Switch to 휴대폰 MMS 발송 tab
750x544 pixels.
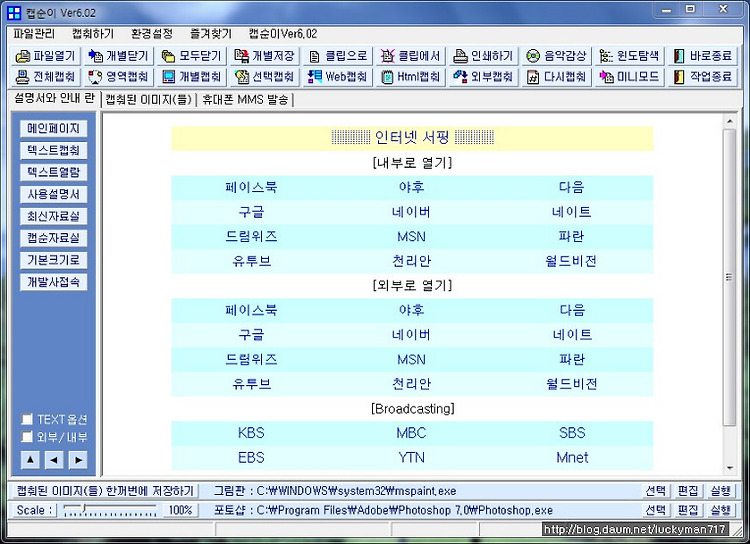[245, 100]
